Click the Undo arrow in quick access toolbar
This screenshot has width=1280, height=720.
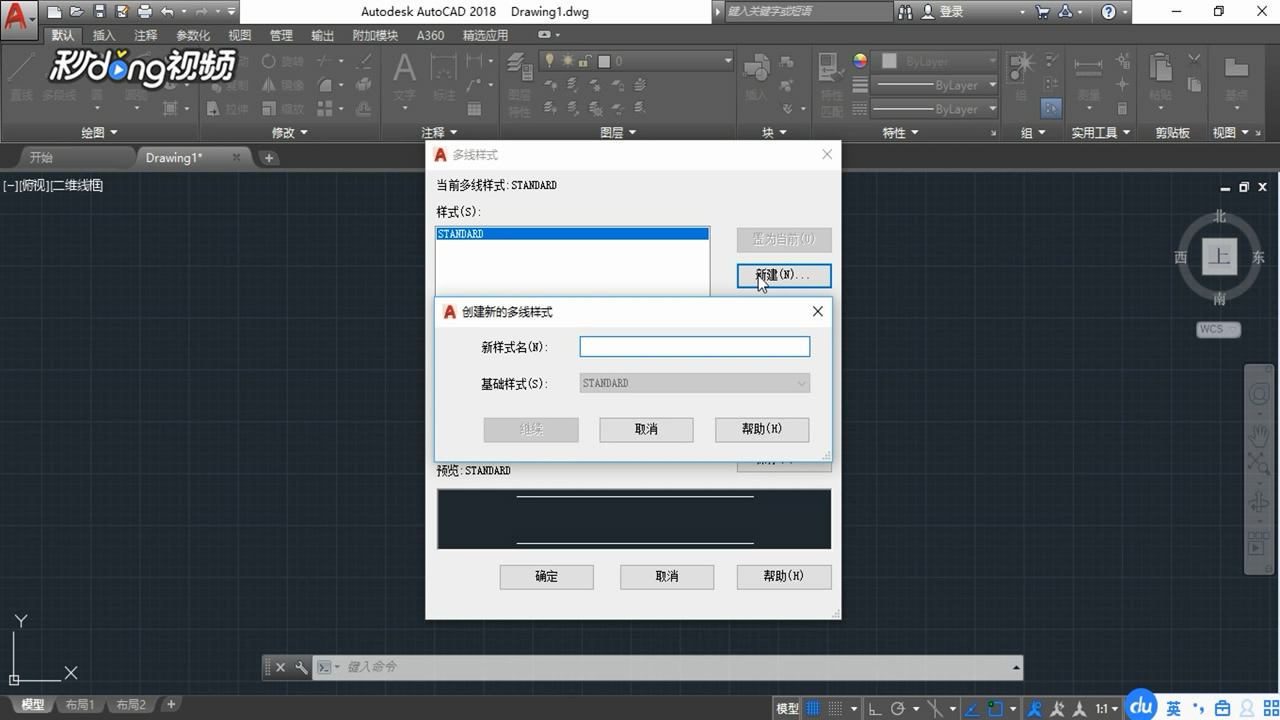167,12
